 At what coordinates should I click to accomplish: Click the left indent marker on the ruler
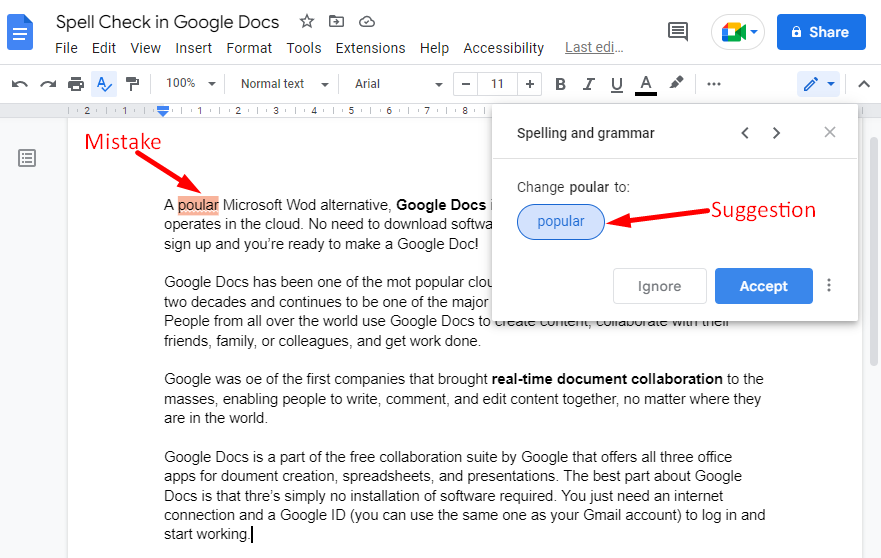pyautogui.click(x=163, y=111)
